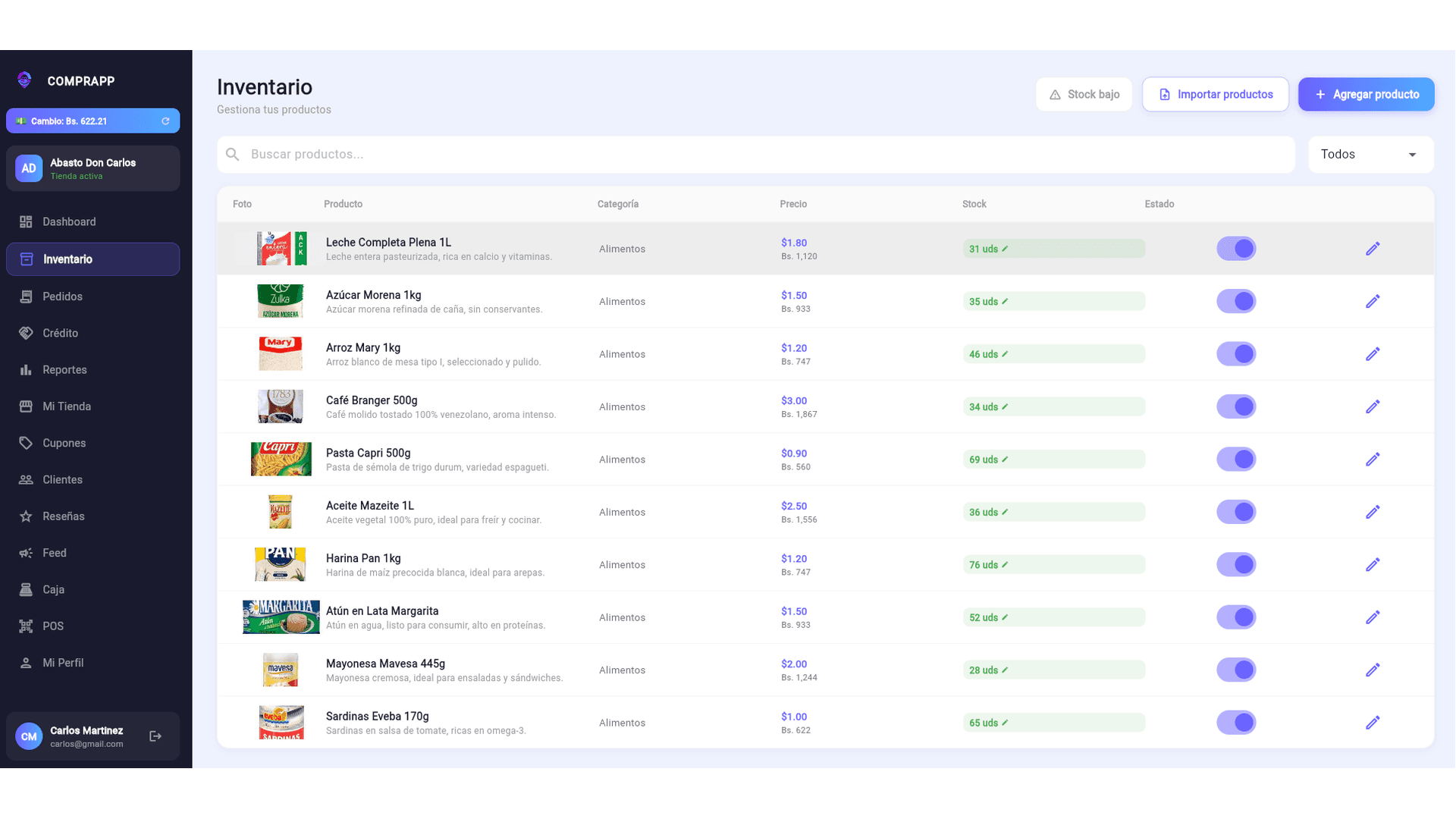
Task: Open POS from sidebar
Action: pos(93,626)
